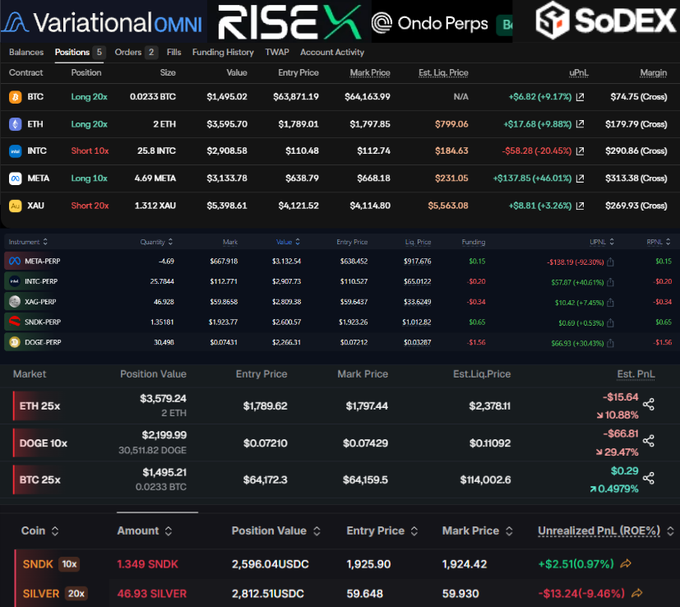Click the RISEx logo
Viewport: 680px width, 607px height.
pyautogui.click(x=289, y=22)
